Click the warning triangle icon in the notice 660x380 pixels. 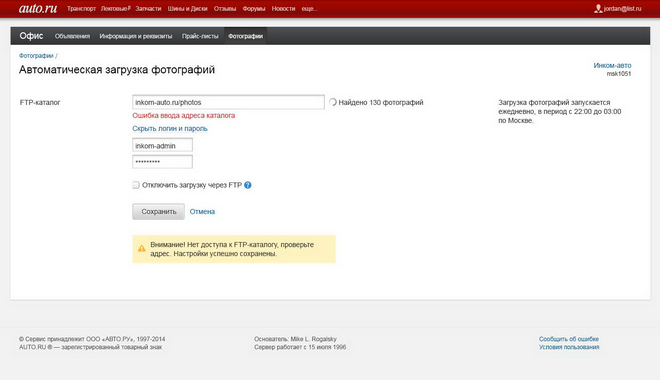tap(142, 249)
